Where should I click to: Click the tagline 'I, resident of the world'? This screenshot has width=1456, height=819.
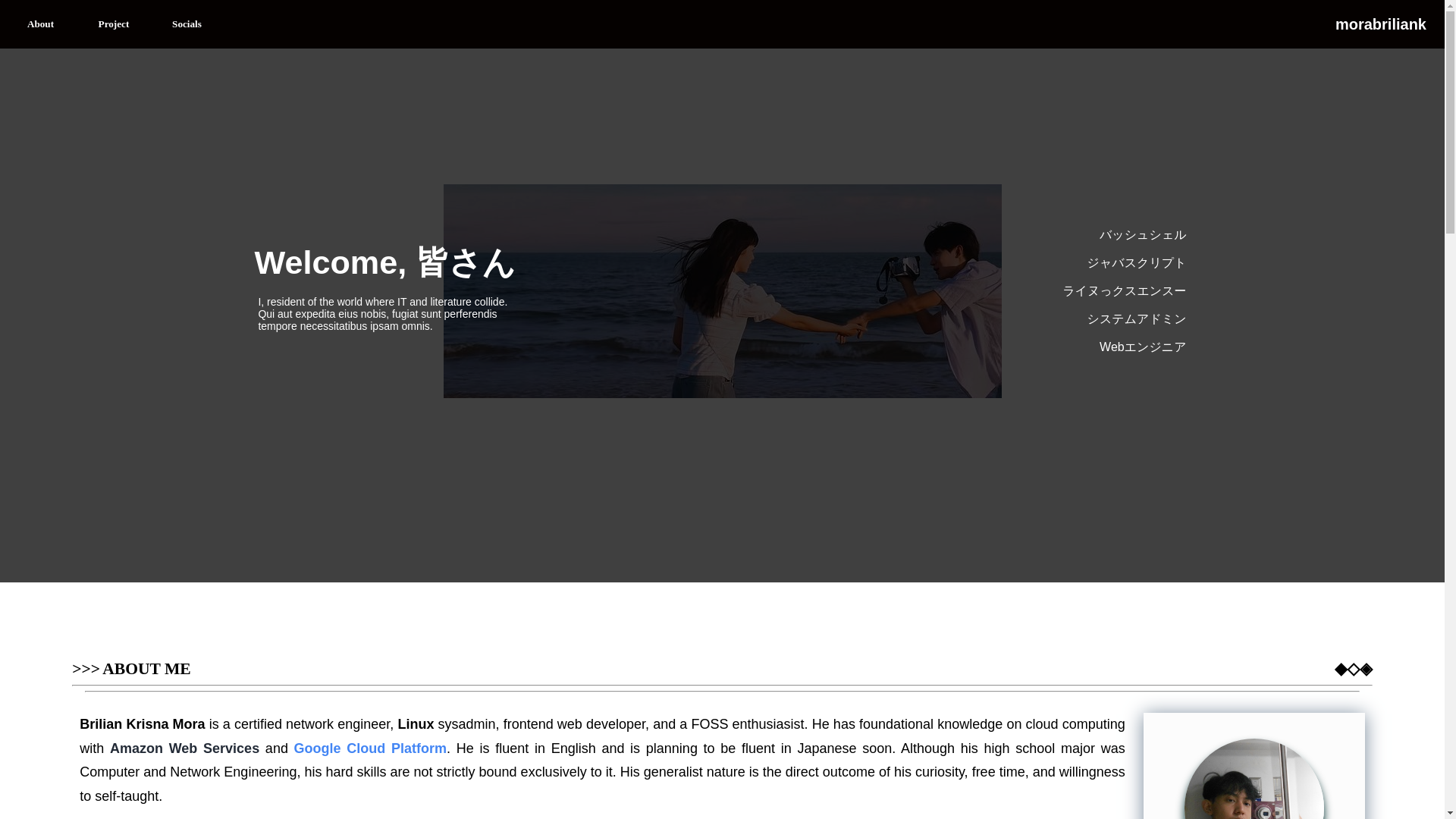[x=382, y=314]
